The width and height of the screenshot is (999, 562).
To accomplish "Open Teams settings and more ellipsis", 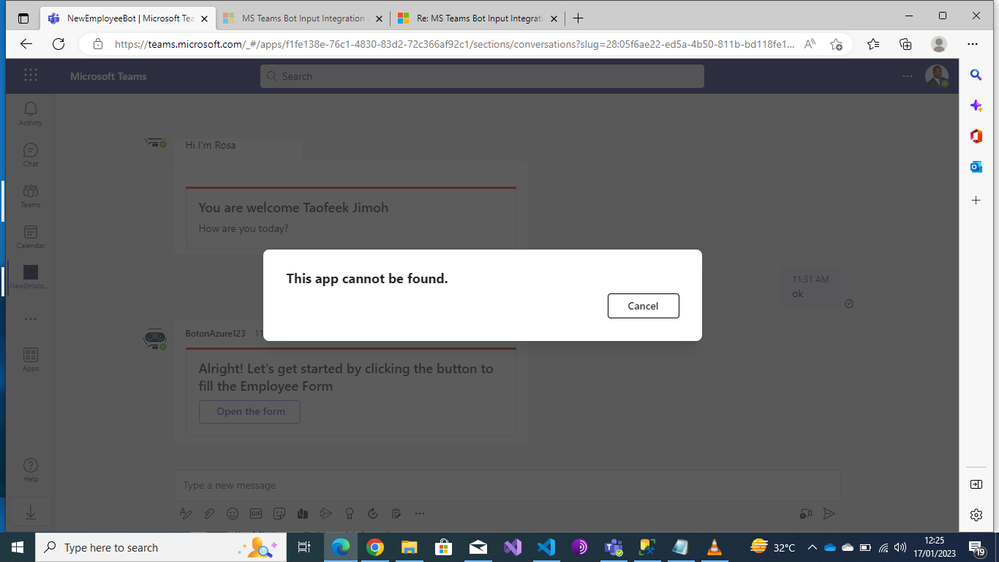I will click(907, 76).
